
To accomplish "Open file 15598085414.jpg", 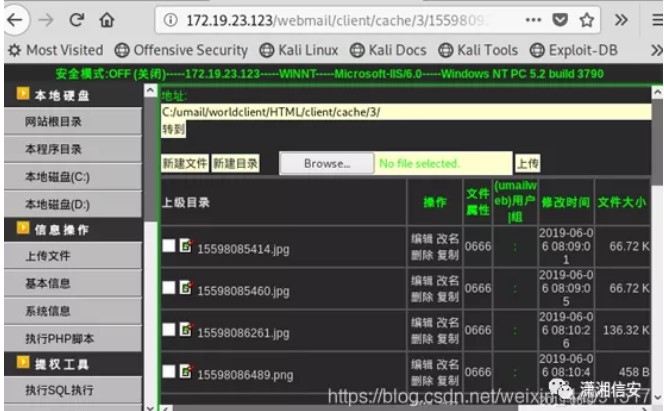I will tap(243, 249).
